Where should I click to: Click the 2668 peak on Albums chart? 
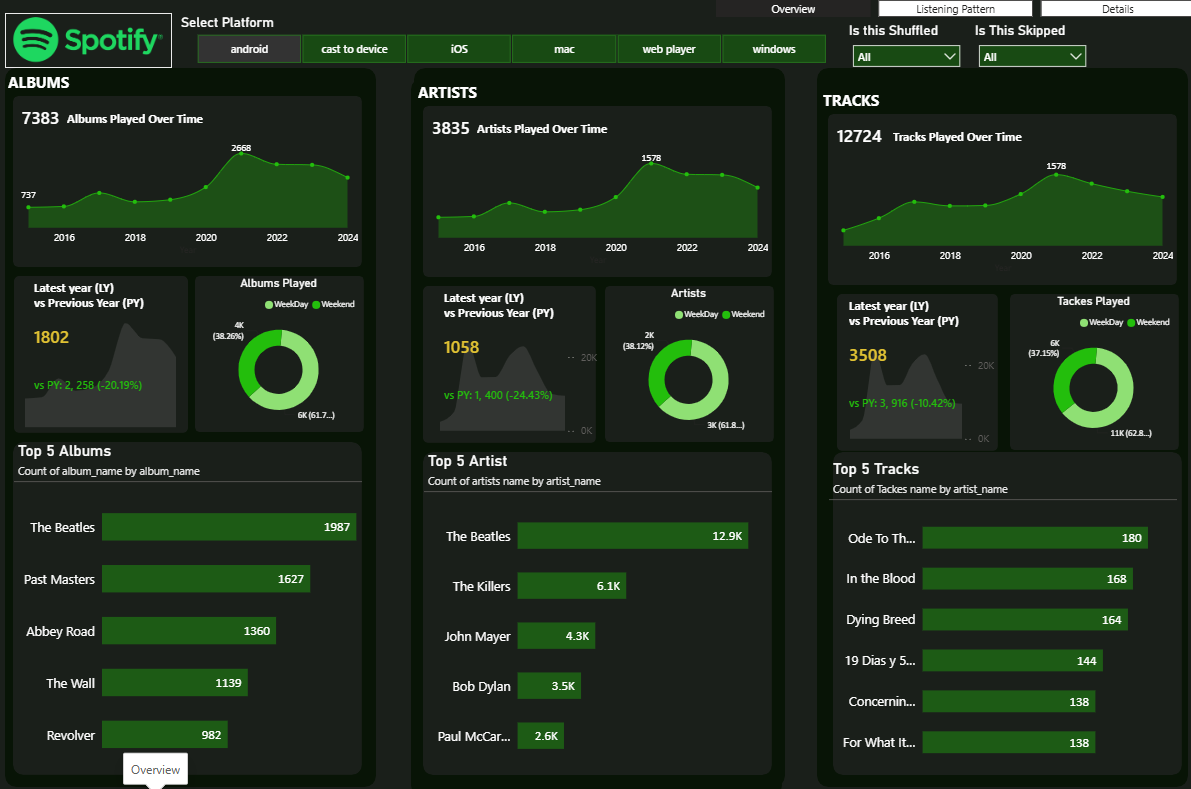coord(242,153)
